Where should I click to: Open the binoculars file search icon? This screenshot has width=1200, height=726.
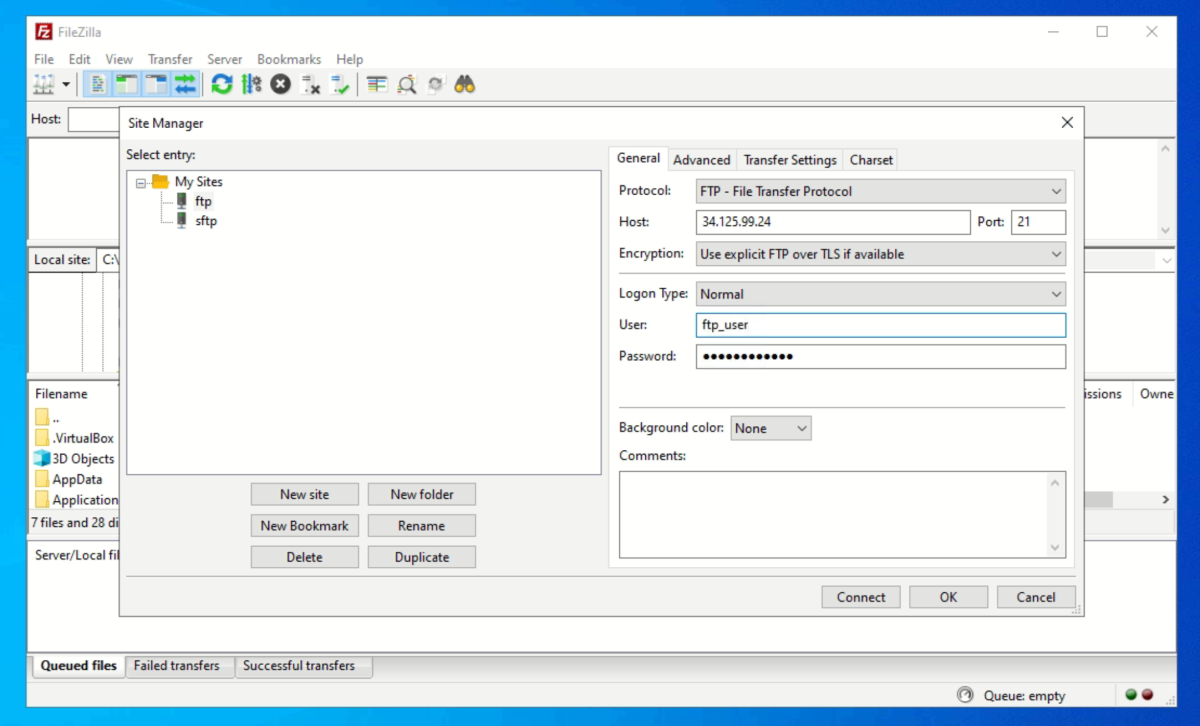(464, 85)
